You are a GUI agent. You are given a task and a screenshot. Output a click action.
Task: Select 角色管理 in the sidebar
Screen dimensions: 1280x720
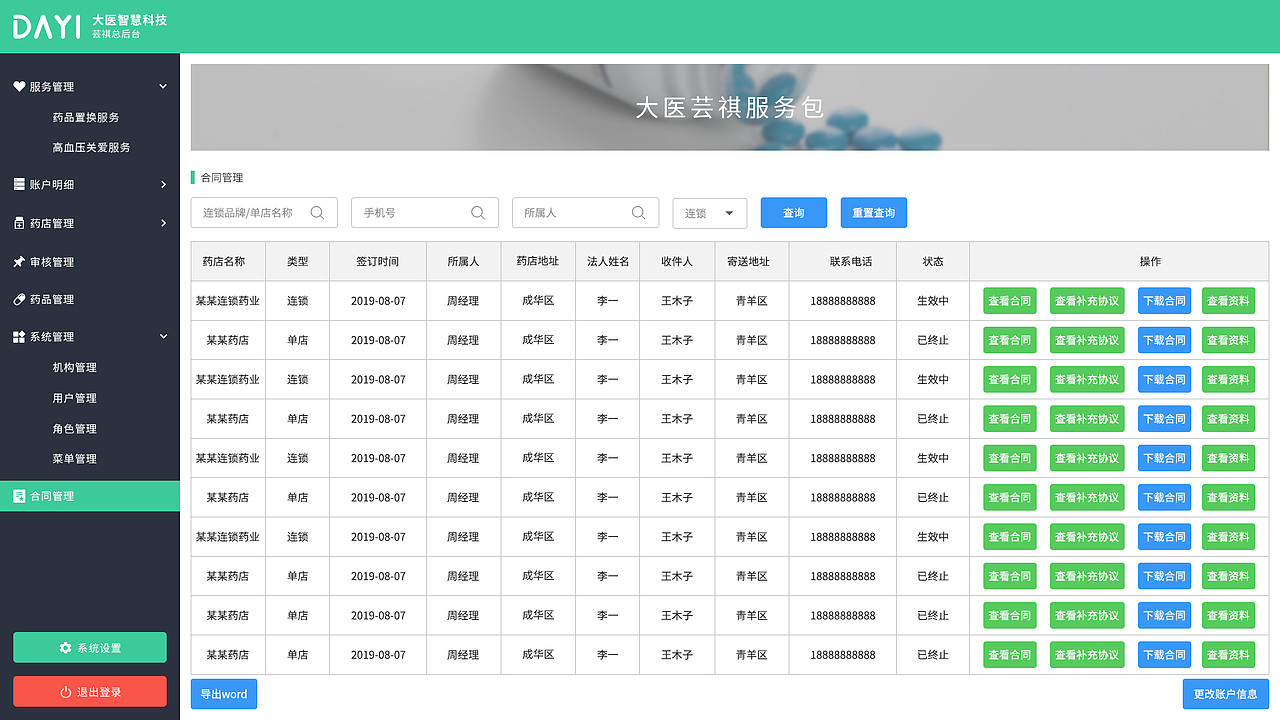tap(75, 429)
